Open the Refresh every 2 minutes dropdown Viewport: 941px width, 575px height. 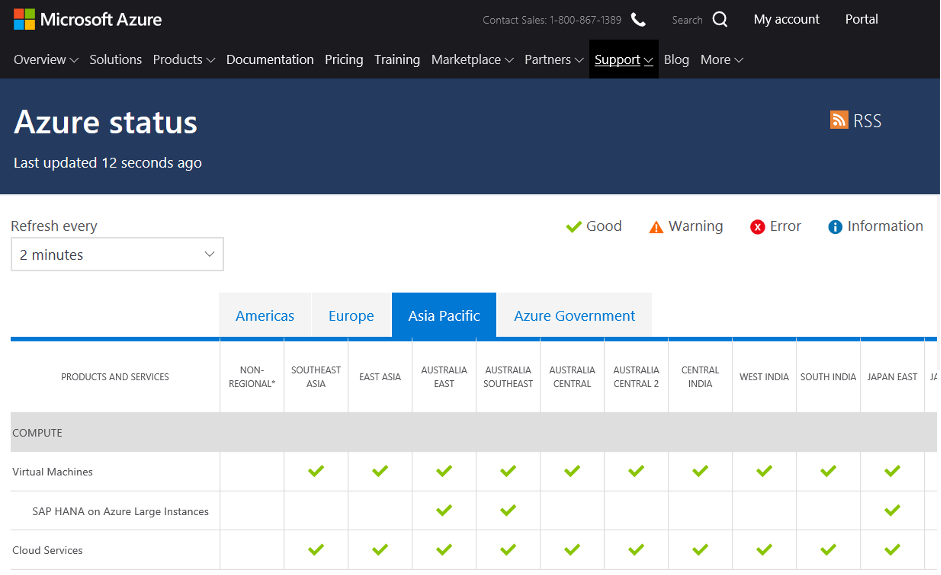pos(117,254)
